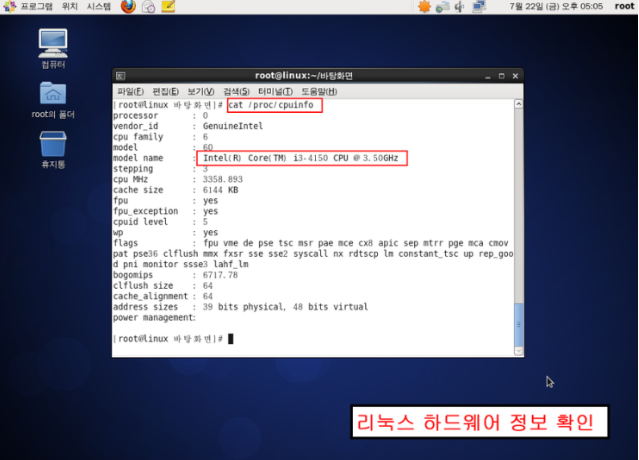Open the terminal 도움말(H) menu

tap(319, 92)
